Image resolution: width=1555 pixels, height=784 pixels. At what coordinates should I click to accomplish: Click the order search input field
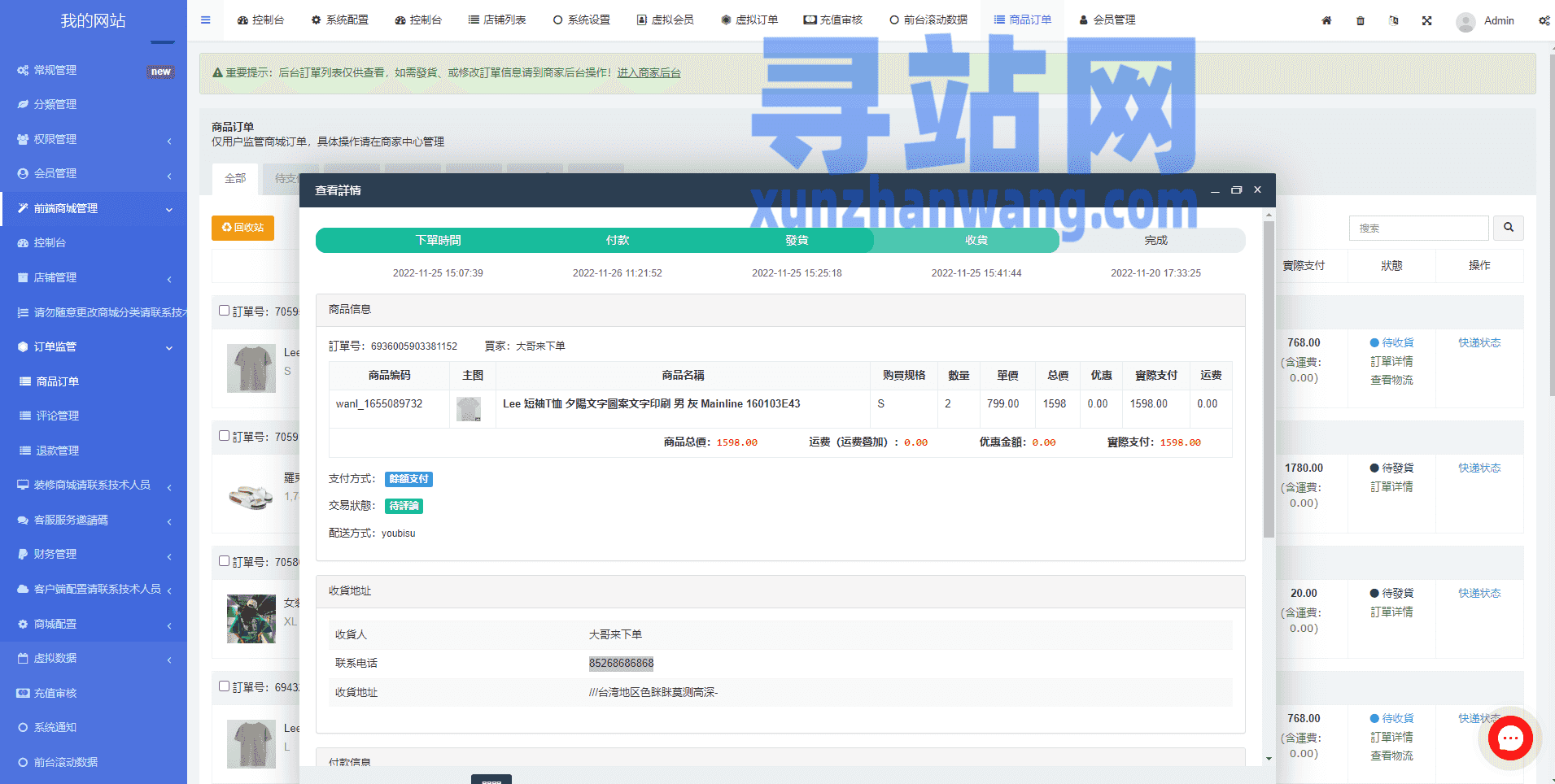pyautogui.click(x=1418, y=228)
